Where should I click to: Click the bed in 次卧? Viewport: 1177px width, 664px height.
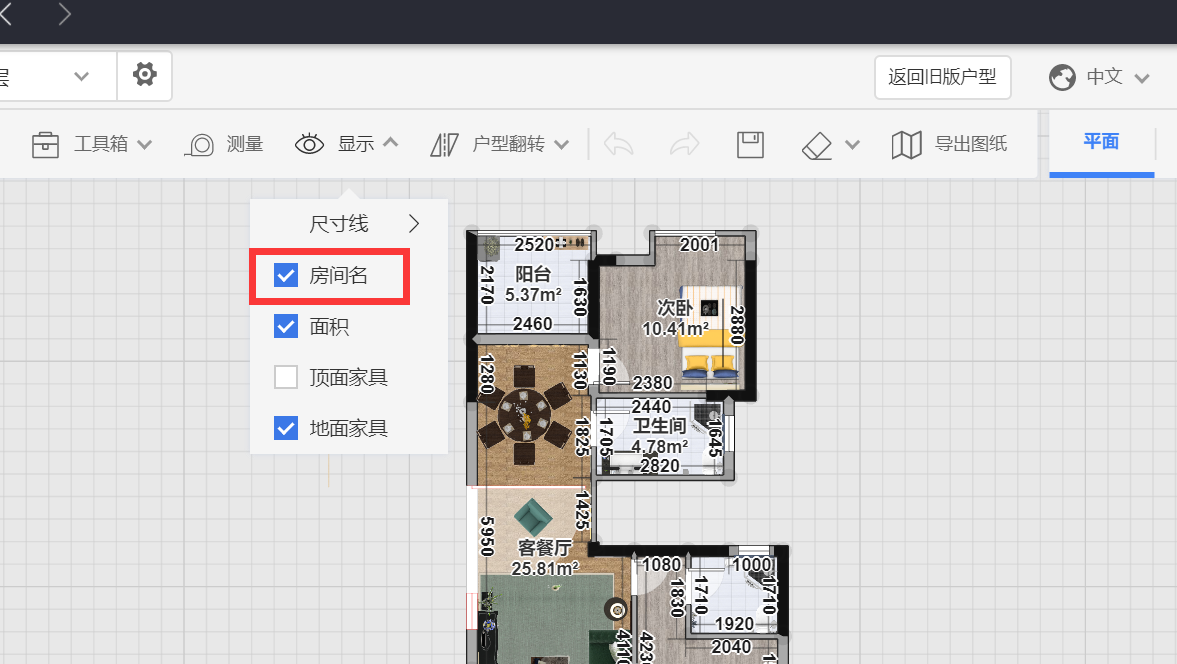pos(711,330)
